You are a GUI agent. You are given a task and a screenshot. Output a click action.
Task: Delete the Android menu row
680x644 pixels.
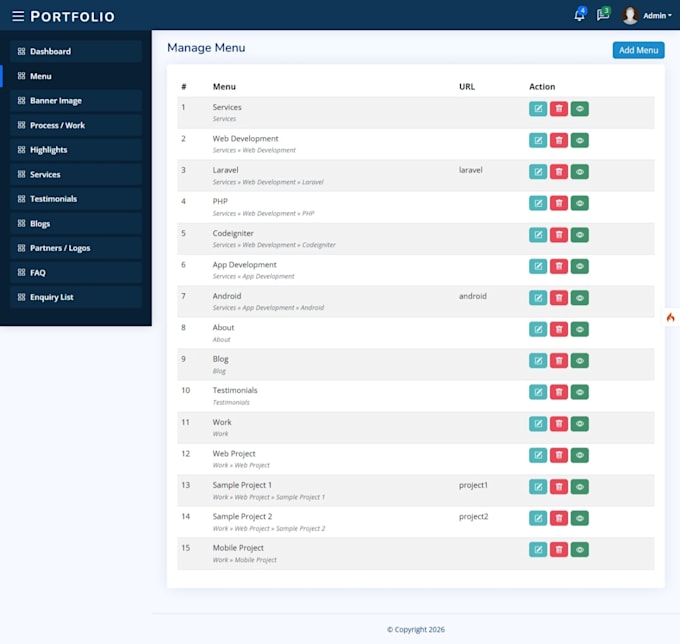click(x=559, y=297)
